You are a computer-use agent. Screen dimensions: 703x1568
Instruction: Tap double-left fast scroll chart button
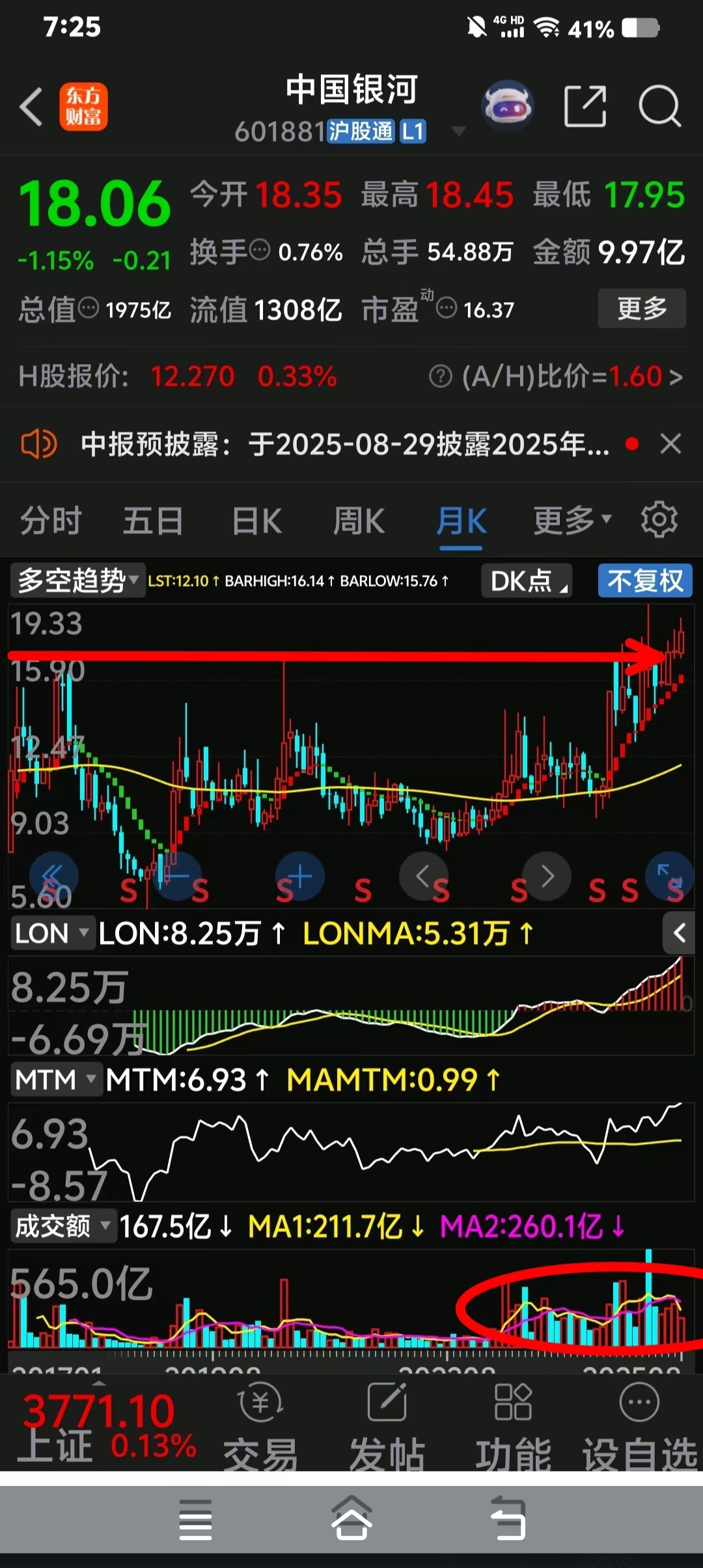[x=54, y=876]
